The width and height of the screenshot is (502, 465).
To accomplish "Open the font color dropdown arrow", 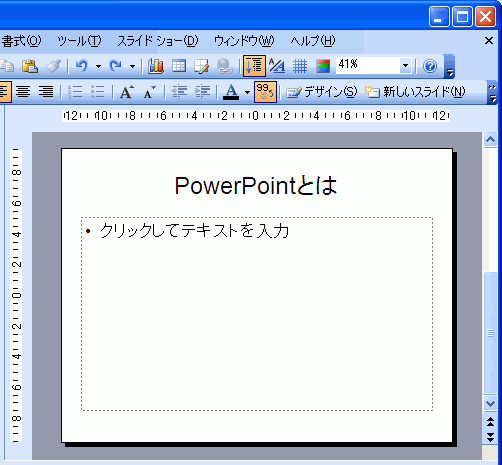I will point(247,92).
